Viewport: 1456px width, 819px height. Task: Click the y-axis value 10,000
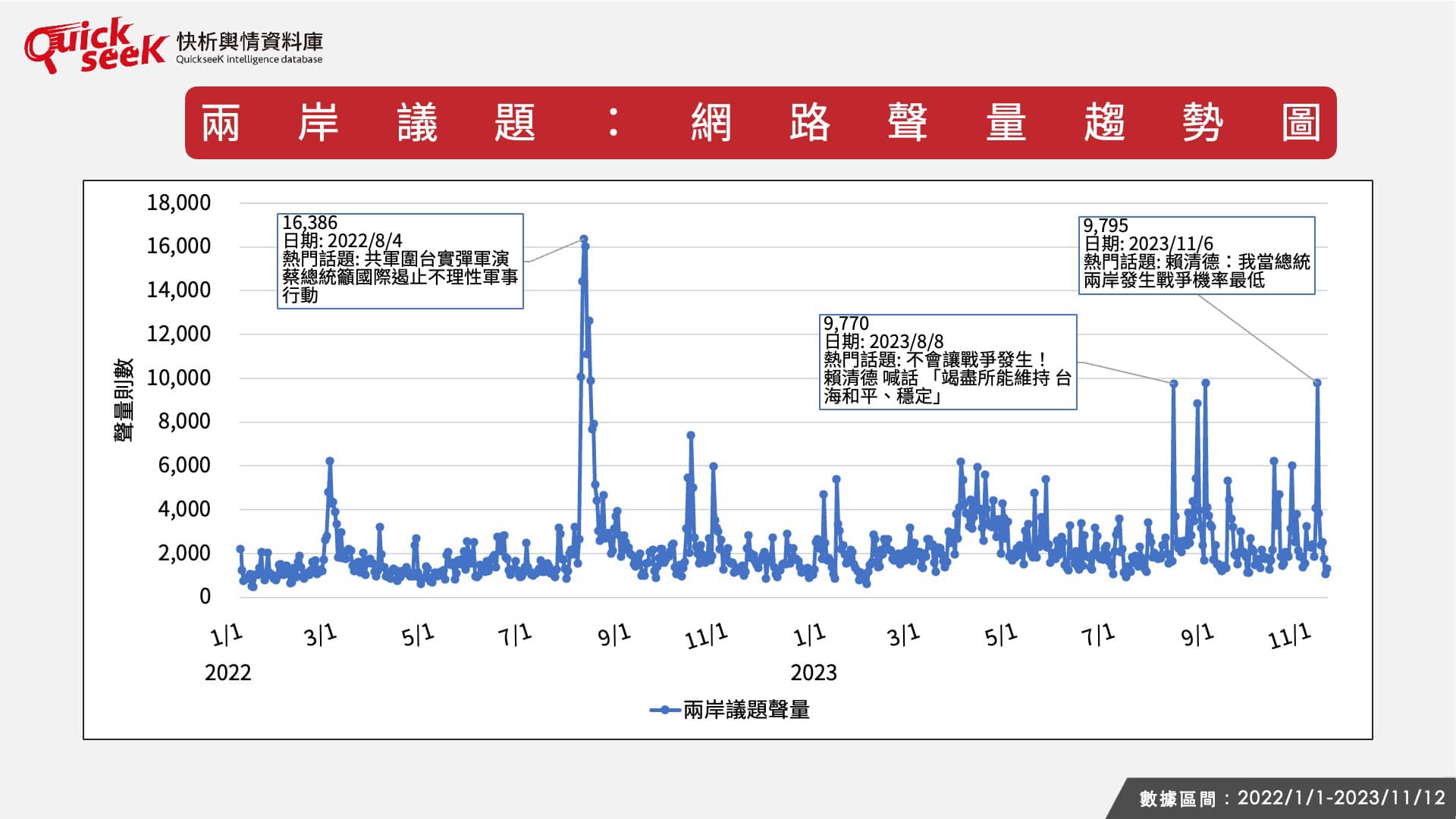(x=179, y=378)
